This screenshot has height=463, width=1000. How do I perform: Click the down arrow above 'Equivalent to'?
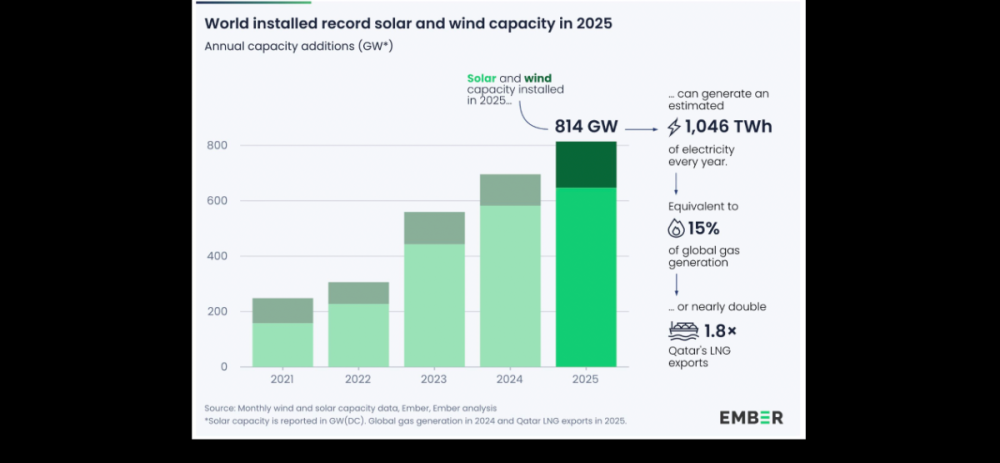click(x=675, y=183)
